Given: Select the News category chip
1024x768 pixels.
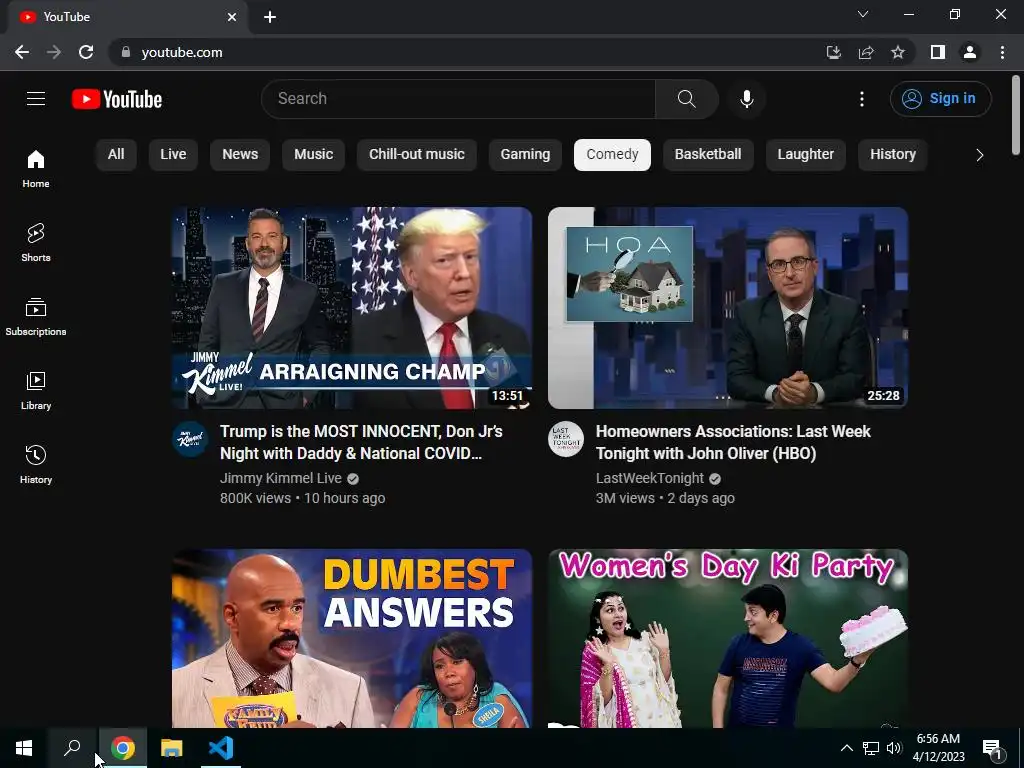Looking at the screenshot, I should [240, 155].
